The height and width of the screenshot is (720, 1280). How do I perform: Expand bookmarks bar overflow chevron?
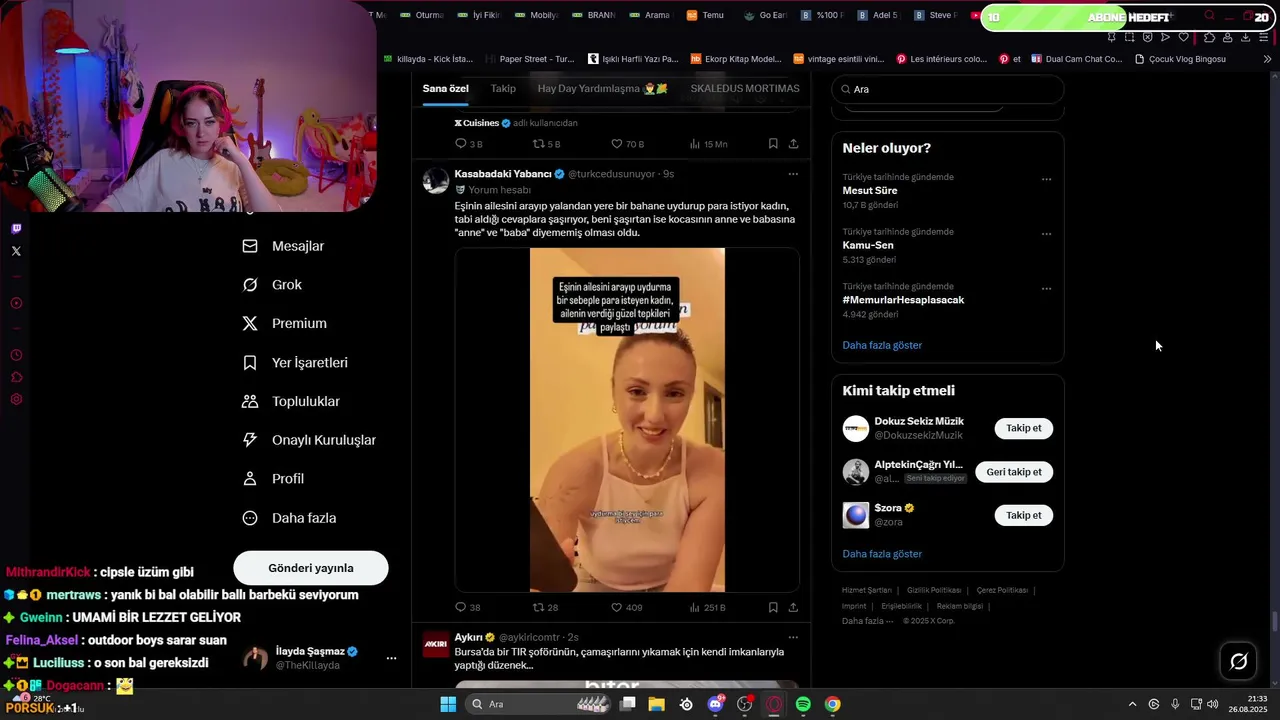pos(1267,59)
